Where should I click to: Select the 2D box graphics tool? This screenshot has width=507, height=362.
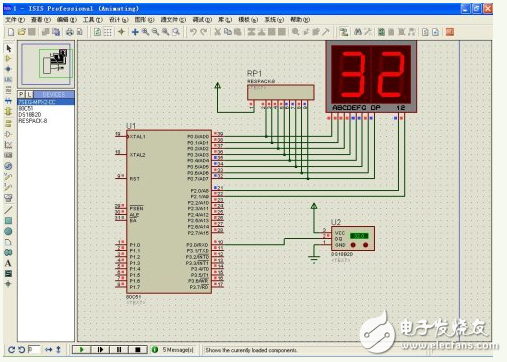pyautogui.click(x=8, y=221)
